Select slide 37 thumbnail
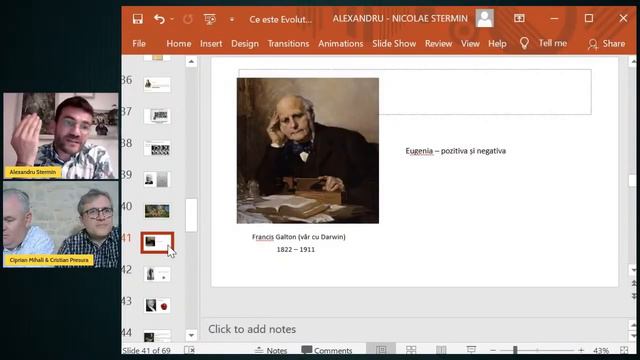 157,116
